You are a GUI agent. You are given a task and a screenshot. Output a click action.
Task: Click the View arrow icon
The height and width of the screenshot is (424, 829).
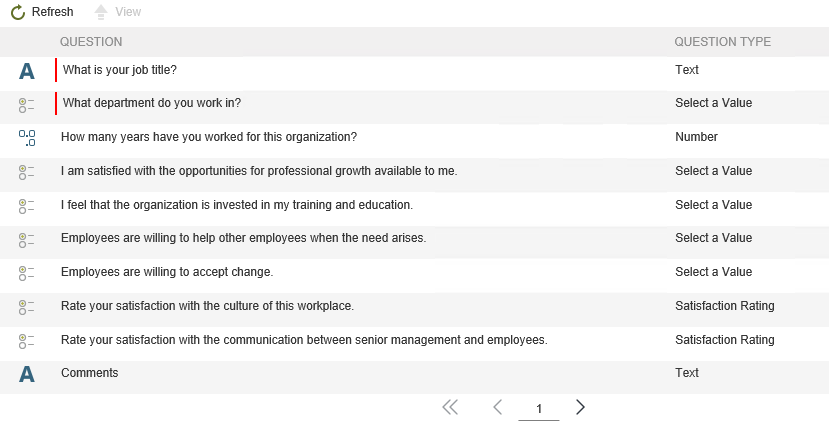point(100,12)
